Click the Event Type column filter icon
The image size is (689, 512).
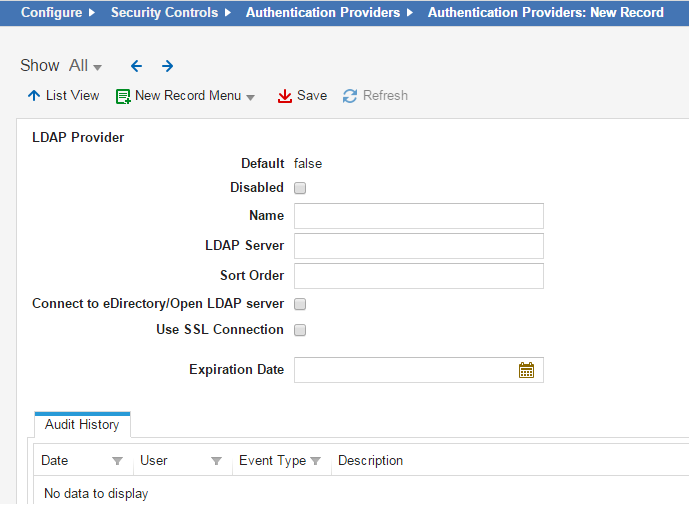pos(315,461)
